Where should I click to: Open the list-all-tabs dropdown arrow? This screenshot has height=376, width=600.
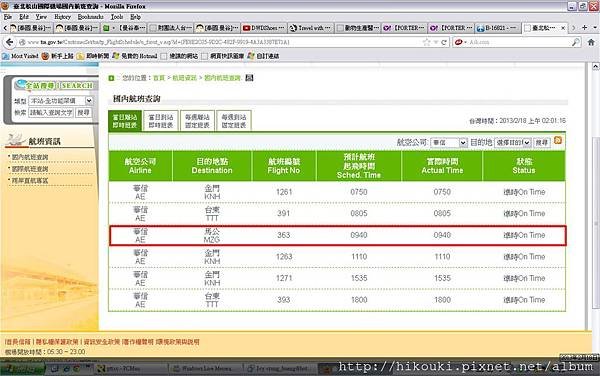pos(595,28)
